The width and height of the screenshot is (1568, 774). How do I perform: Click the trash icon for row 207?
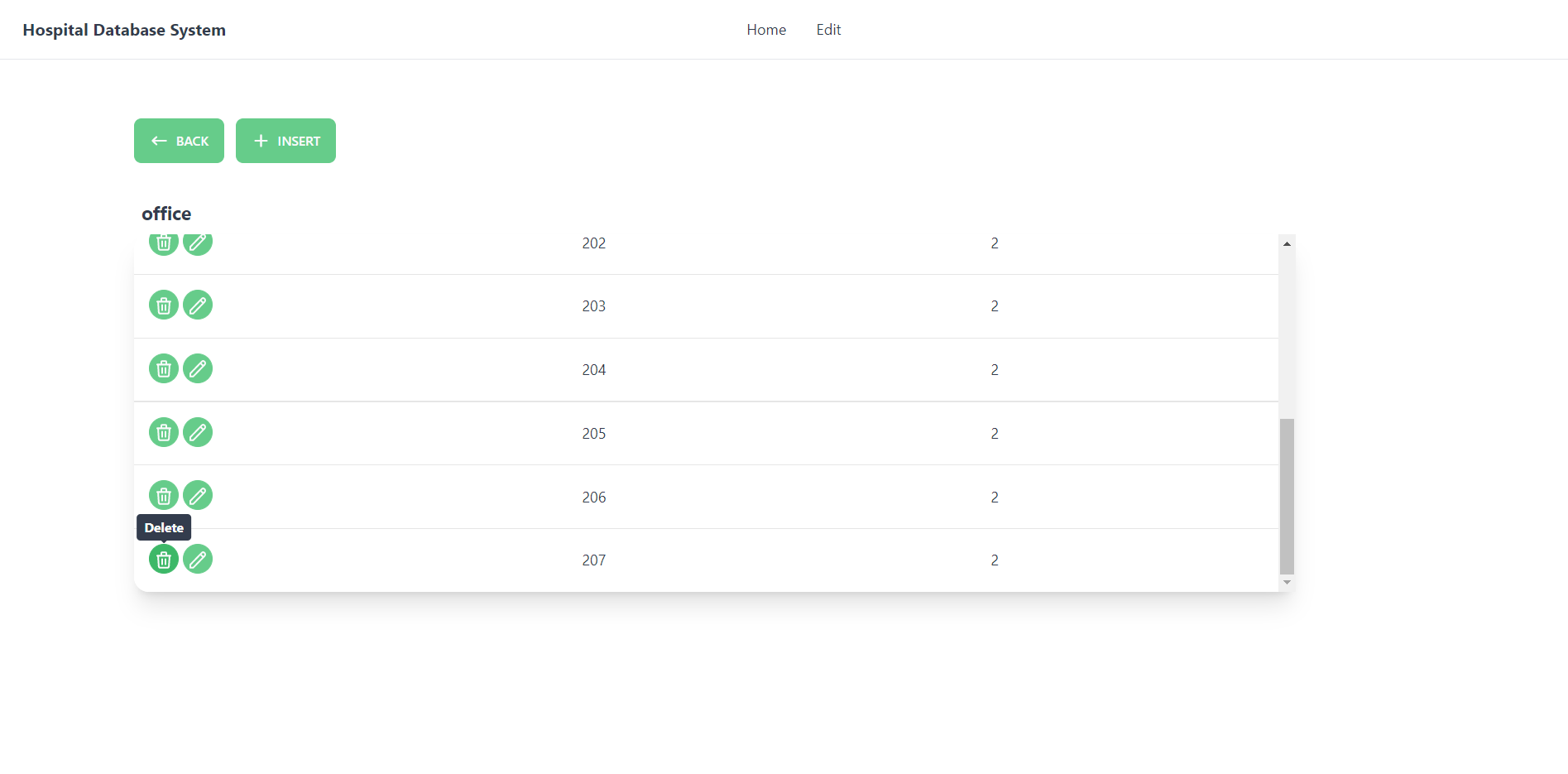click(164, 560)
